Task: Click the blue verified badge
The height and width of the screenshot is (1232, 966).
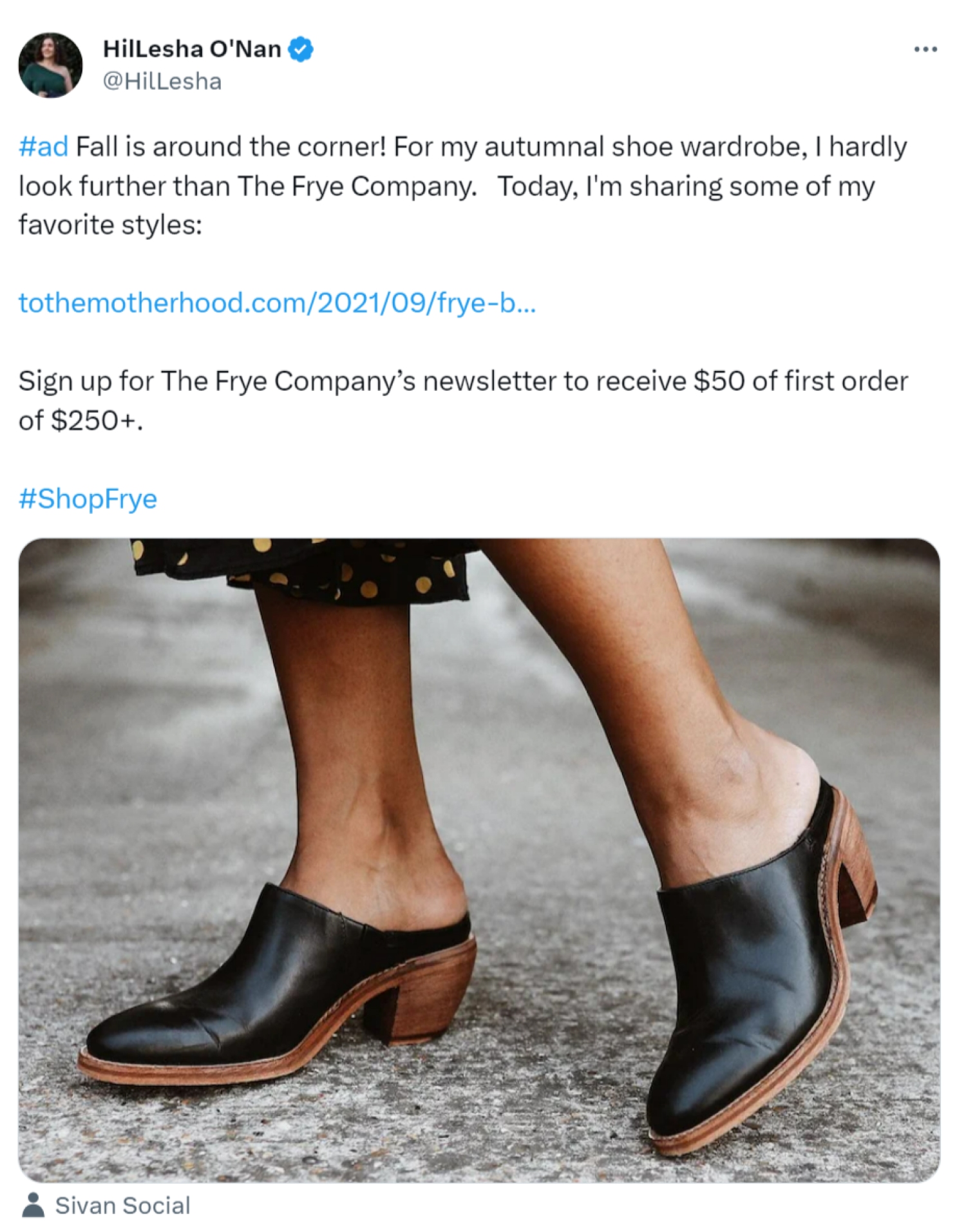Action: click(x=300, y=49)
